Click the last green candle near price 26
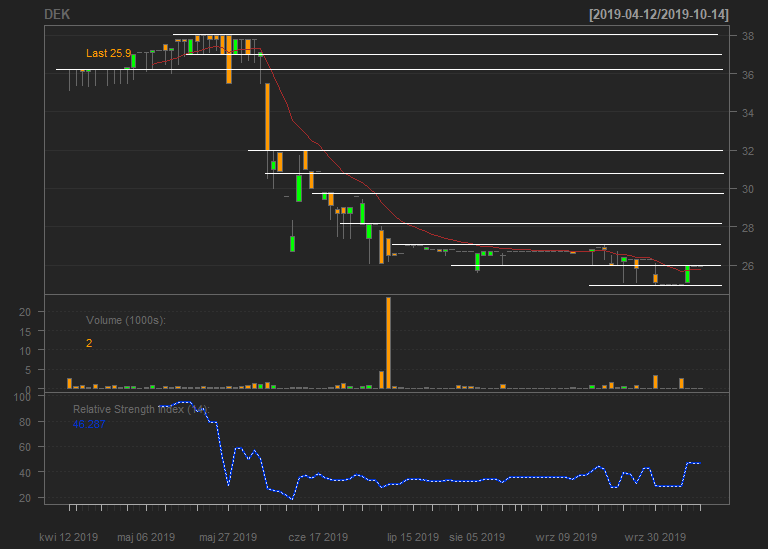 pos(688,274)
